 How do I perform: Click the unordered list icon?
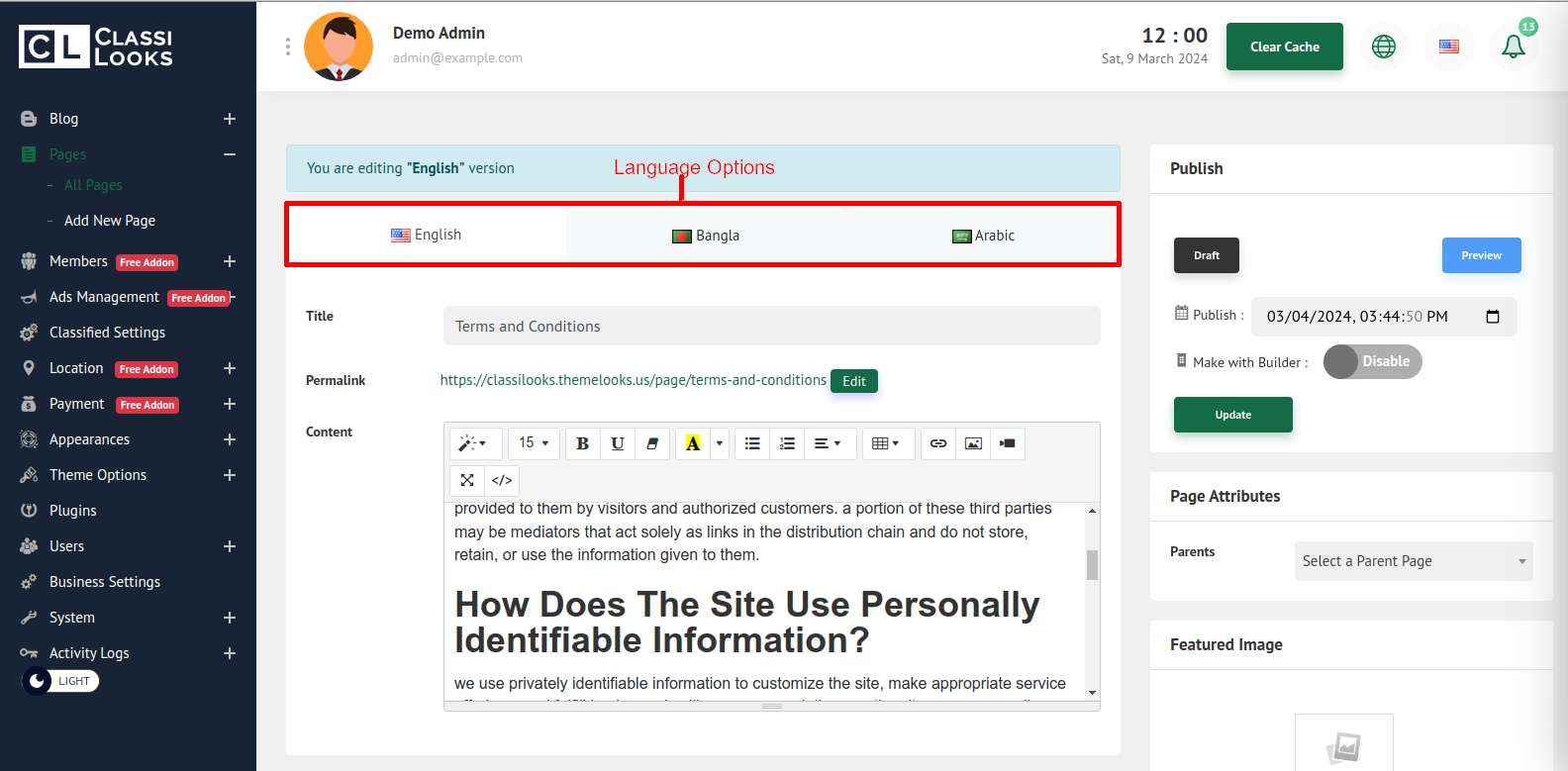click(752, 443)
